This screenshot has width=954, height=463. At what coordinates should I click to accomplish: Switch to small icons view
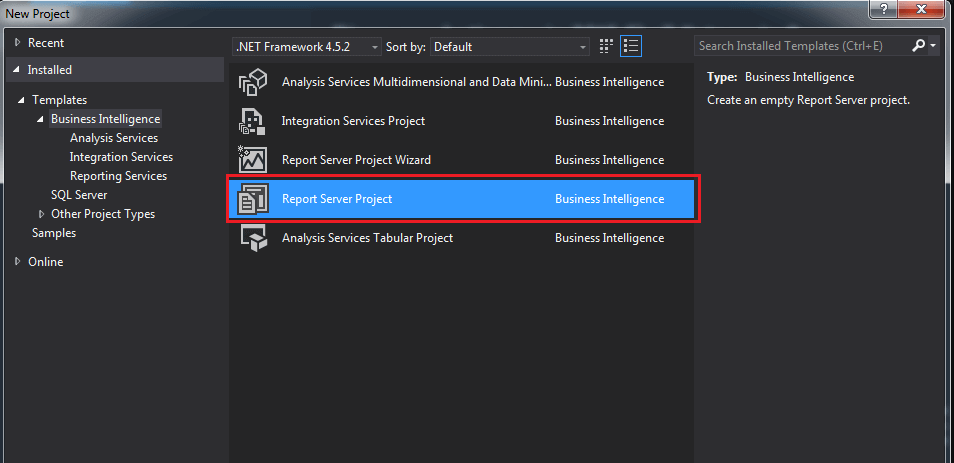coord(605,46)
